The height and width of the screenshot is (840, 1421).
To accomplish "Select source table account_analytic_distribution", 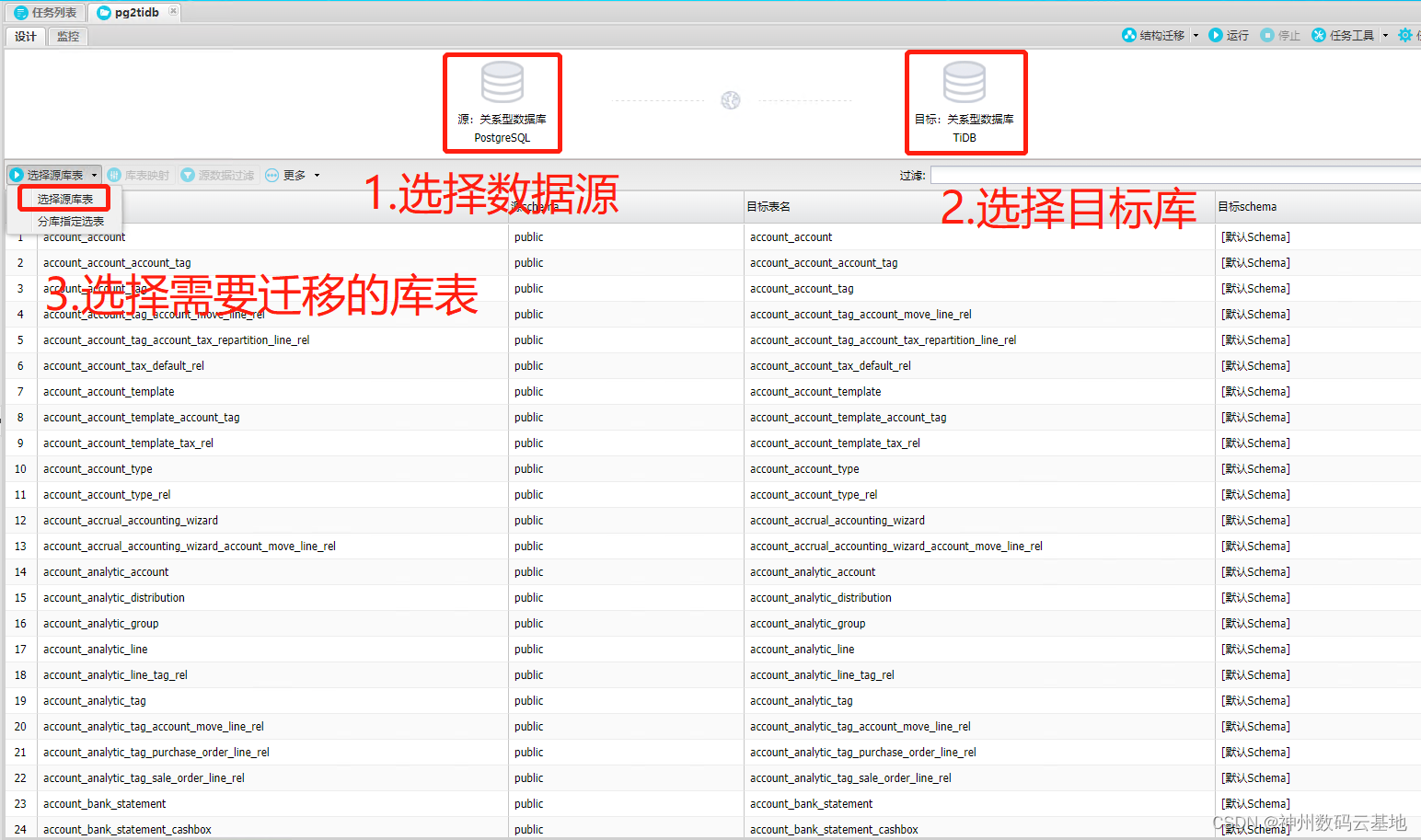I will coord(114,598).
